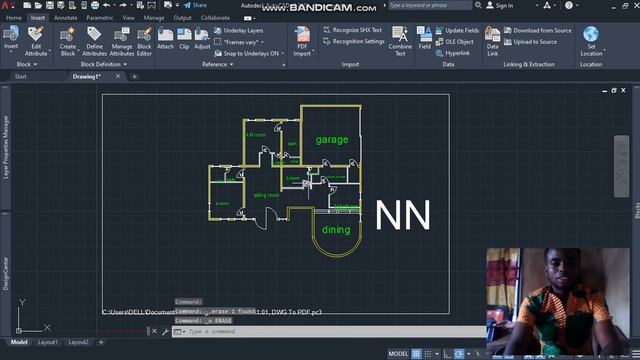
Task: Open the polar tracking angle dropdown arrow
Action: [469, 353]
